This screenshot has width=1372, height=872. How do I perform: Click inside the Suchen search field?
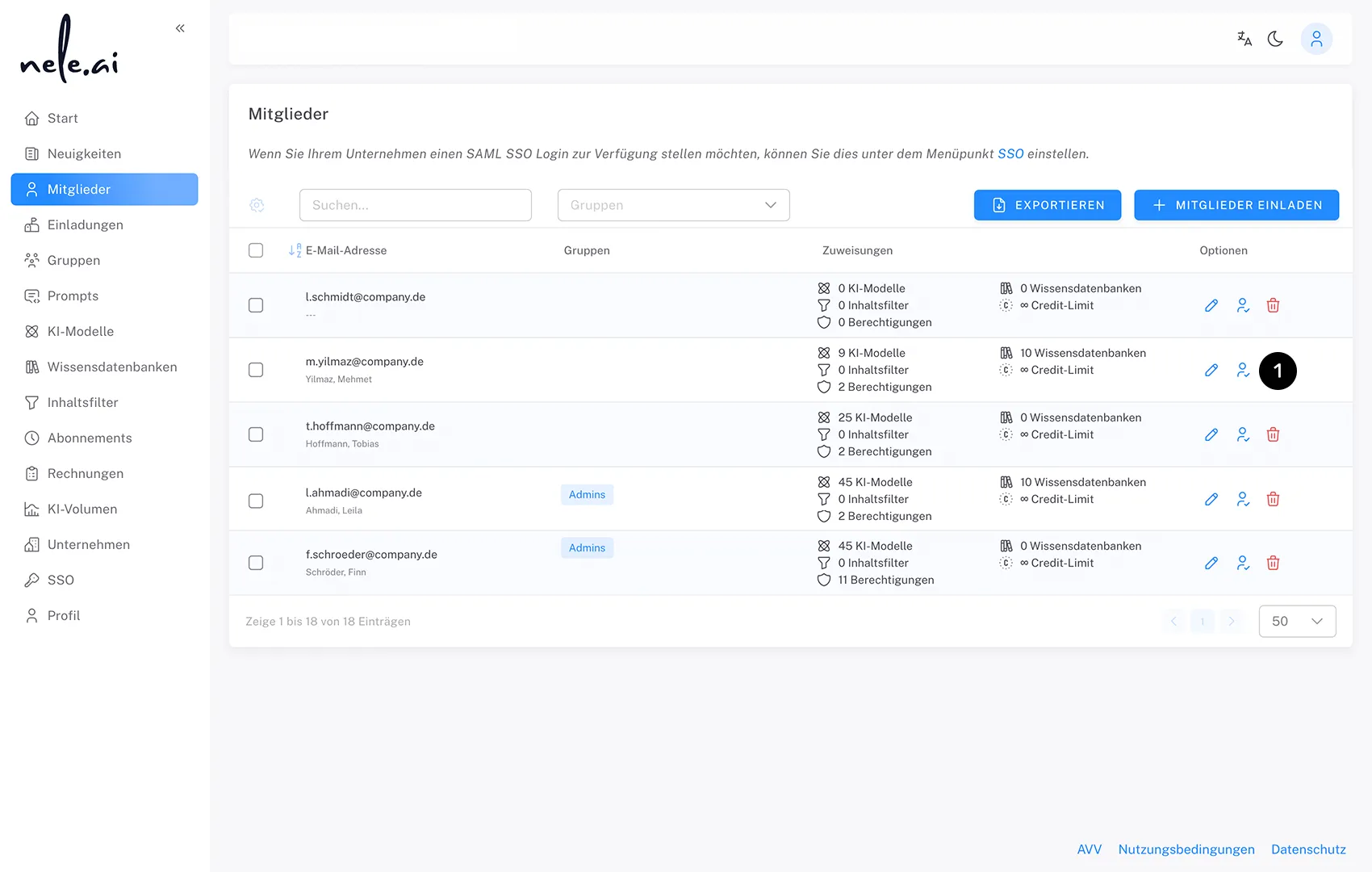click(415, 205)
